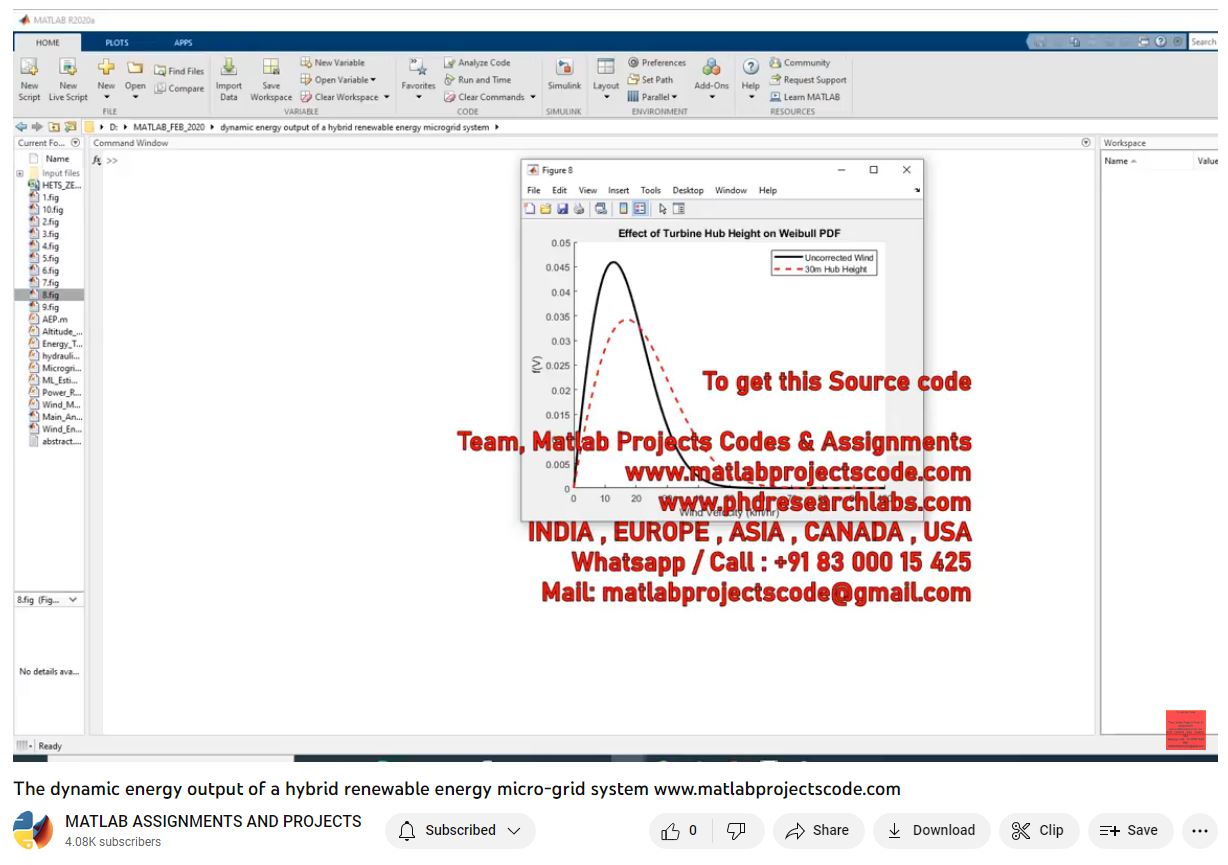Open the Add-Ons menu
Viewport: 1228px width, 865px height.
711,79
